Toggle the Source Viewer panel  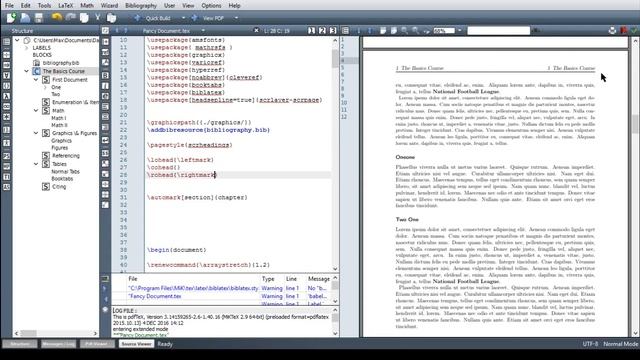[136, 344]
